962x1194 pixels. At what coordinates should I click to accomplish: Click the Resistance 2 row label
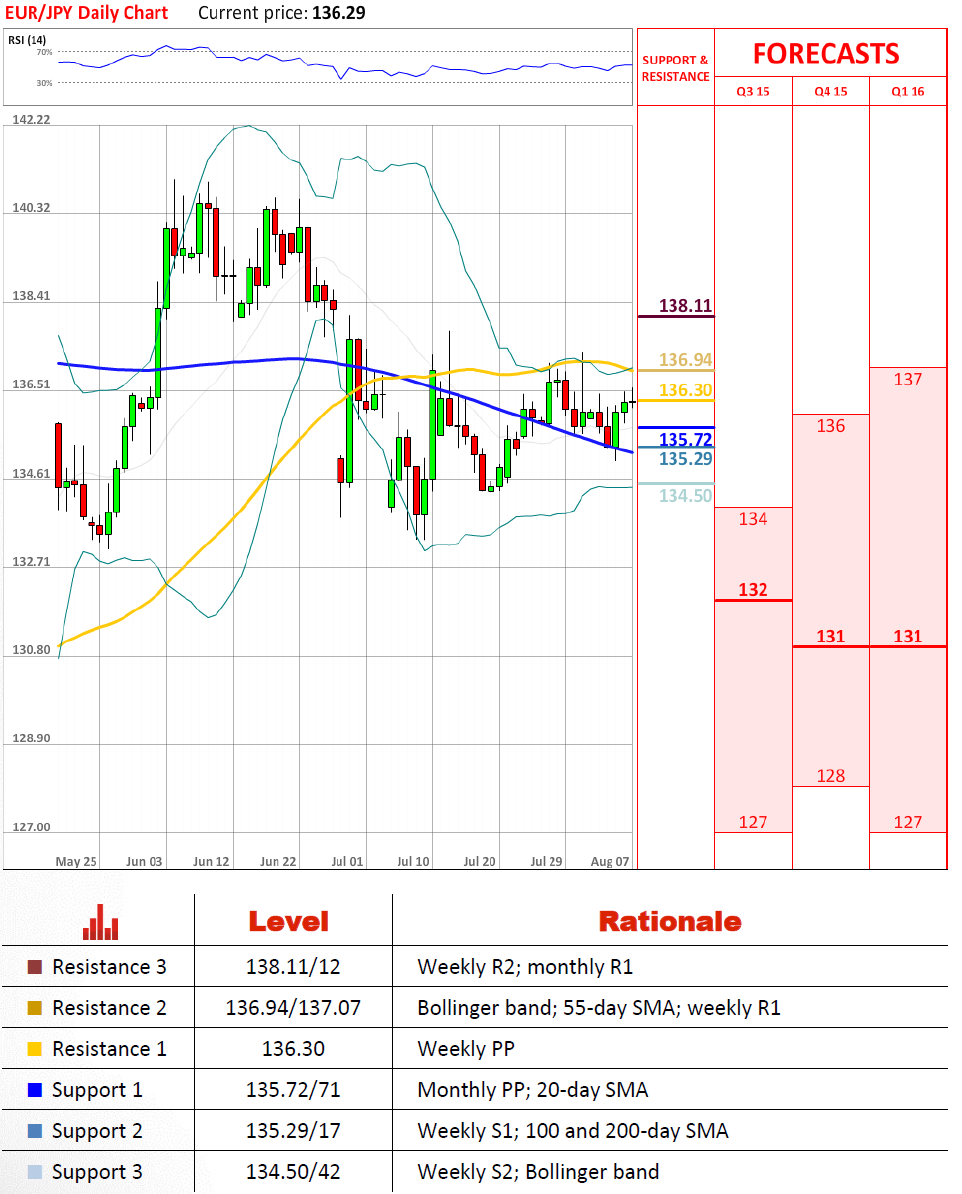tap(109, 1008)
